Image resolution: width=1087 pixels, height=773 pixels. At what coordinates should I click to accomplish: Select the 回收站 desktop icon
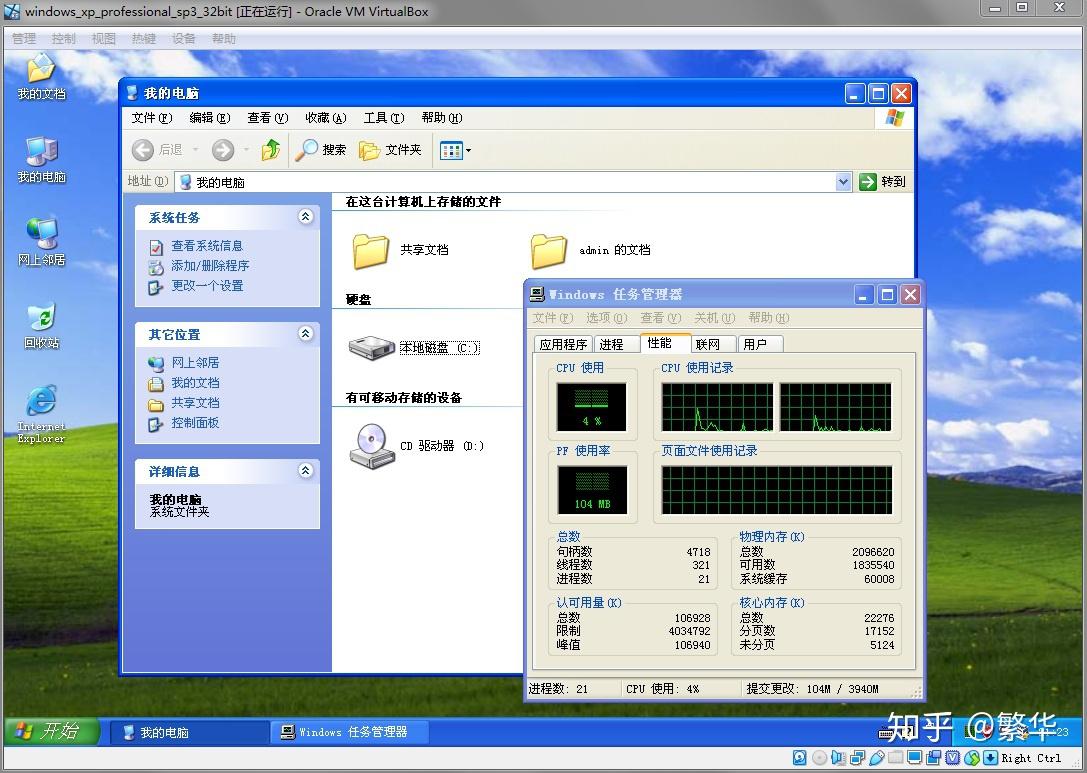(41, 326)
